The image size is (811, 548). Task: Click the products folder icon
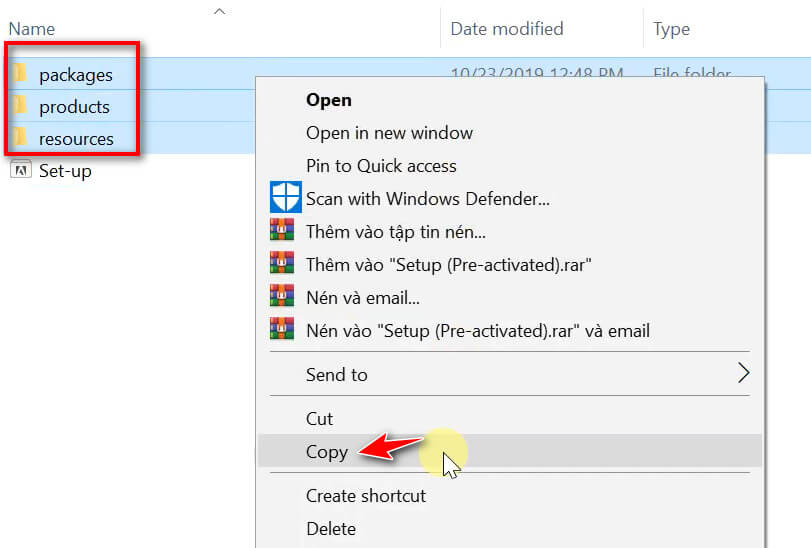pyautogui.click(x=20, y=106)
